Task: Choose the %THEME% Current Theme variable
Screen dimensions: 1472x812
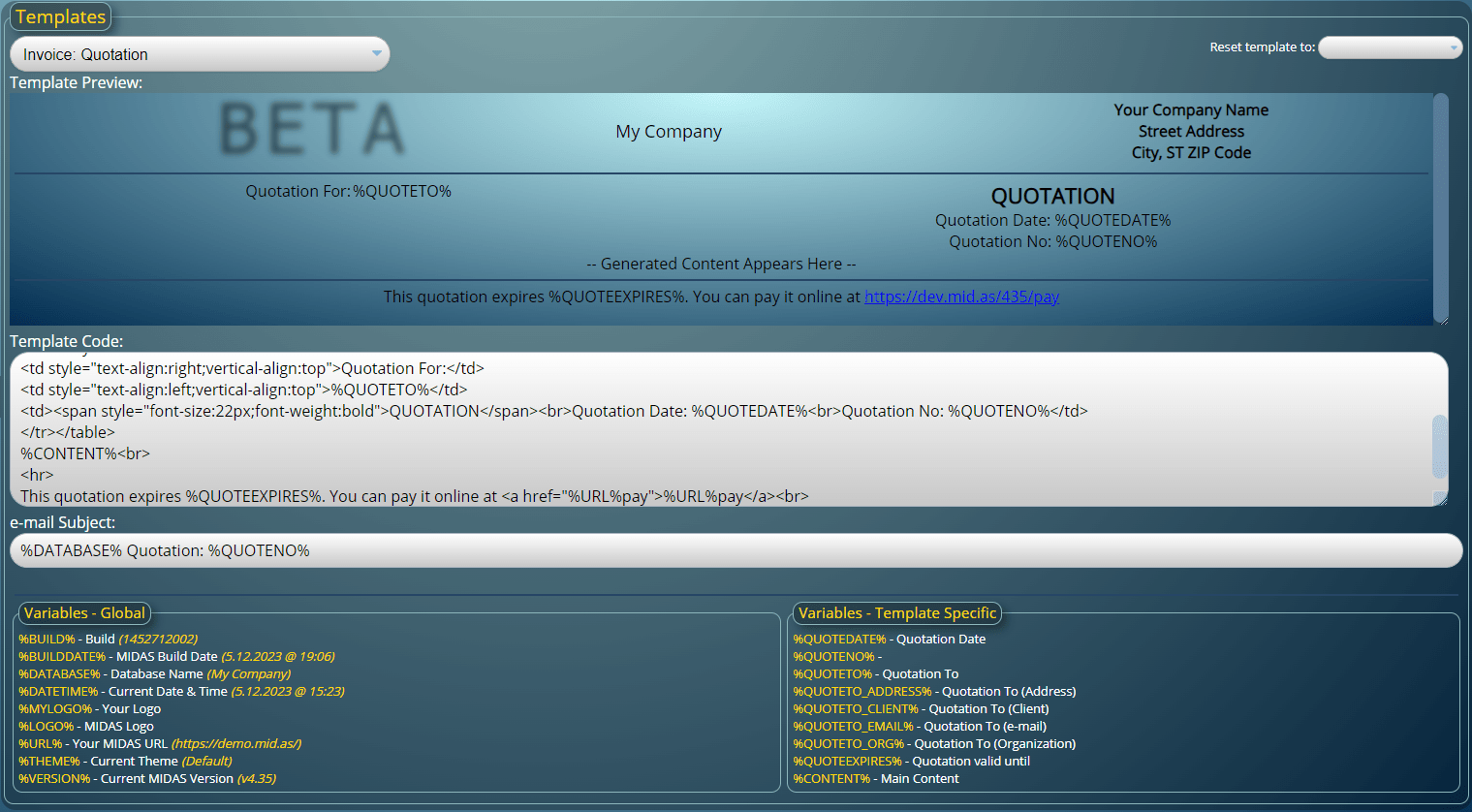Action: (x=49, y=762)
